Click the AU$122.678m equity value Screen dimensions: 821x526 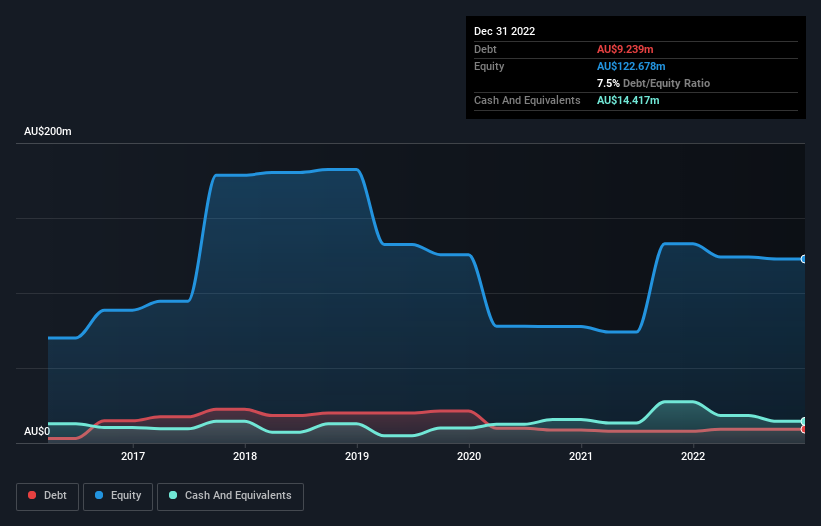[x=631, y=66]
